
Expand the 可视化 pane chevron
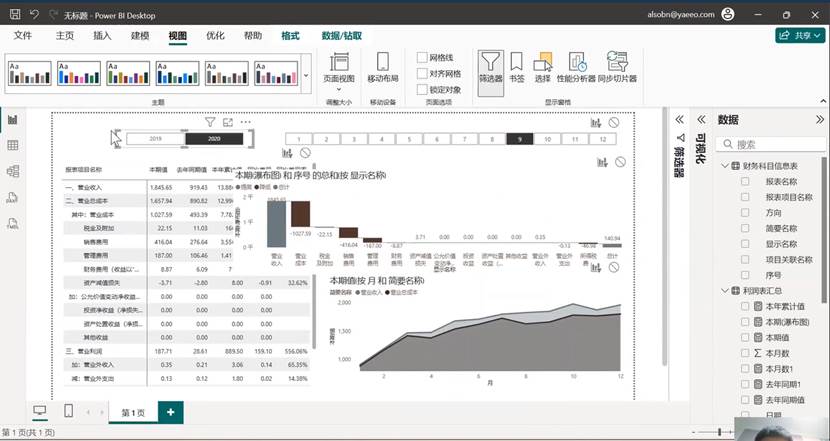pyautogui.click(x=701, y=120)
